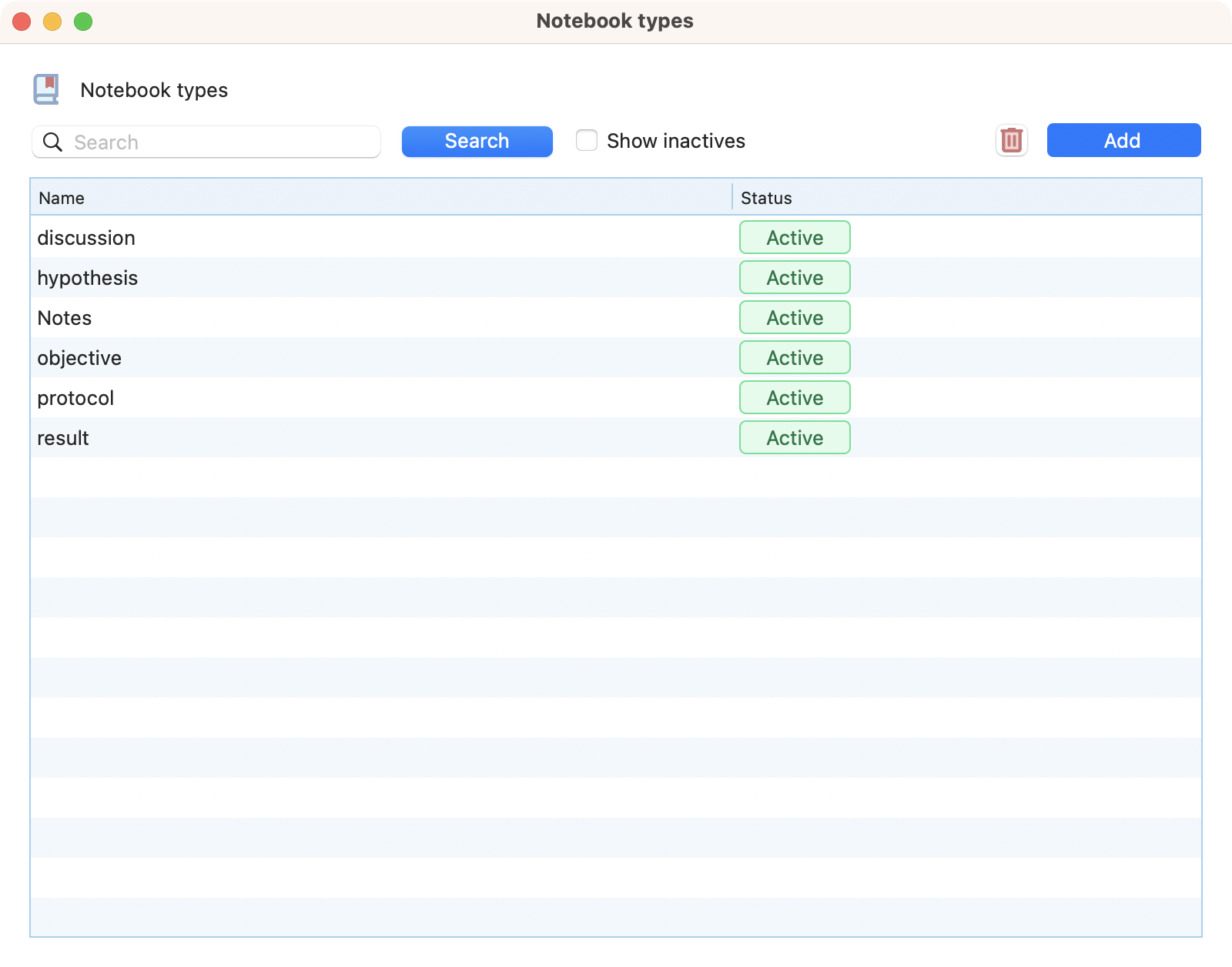
Task: Click the red trash delete icon
Action: (x=1011, y=141)
